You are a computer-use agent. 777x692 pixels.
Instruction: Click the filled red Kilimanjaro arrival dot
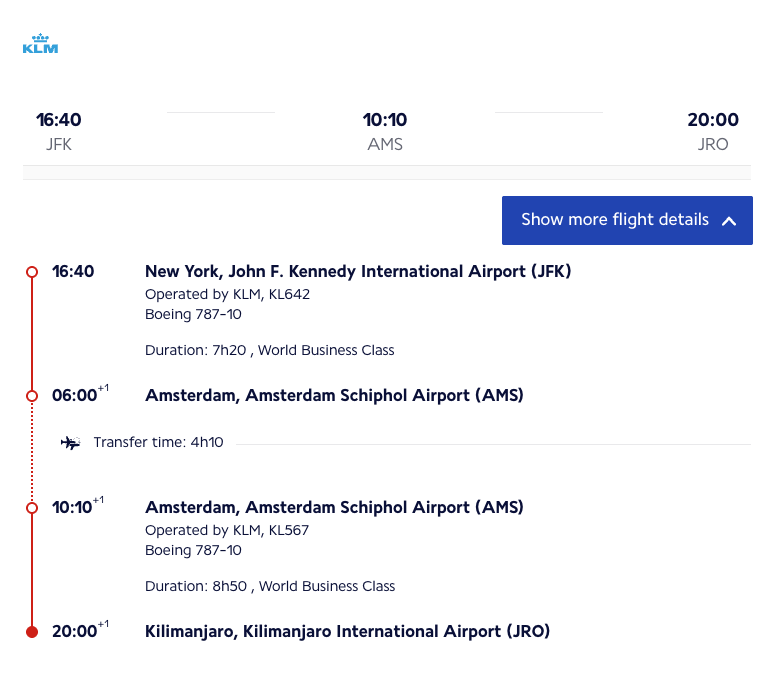32,631
